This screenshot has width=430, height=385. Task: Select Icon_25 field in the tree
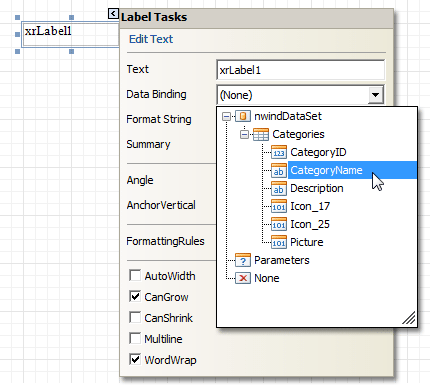(x=310, y=224)
